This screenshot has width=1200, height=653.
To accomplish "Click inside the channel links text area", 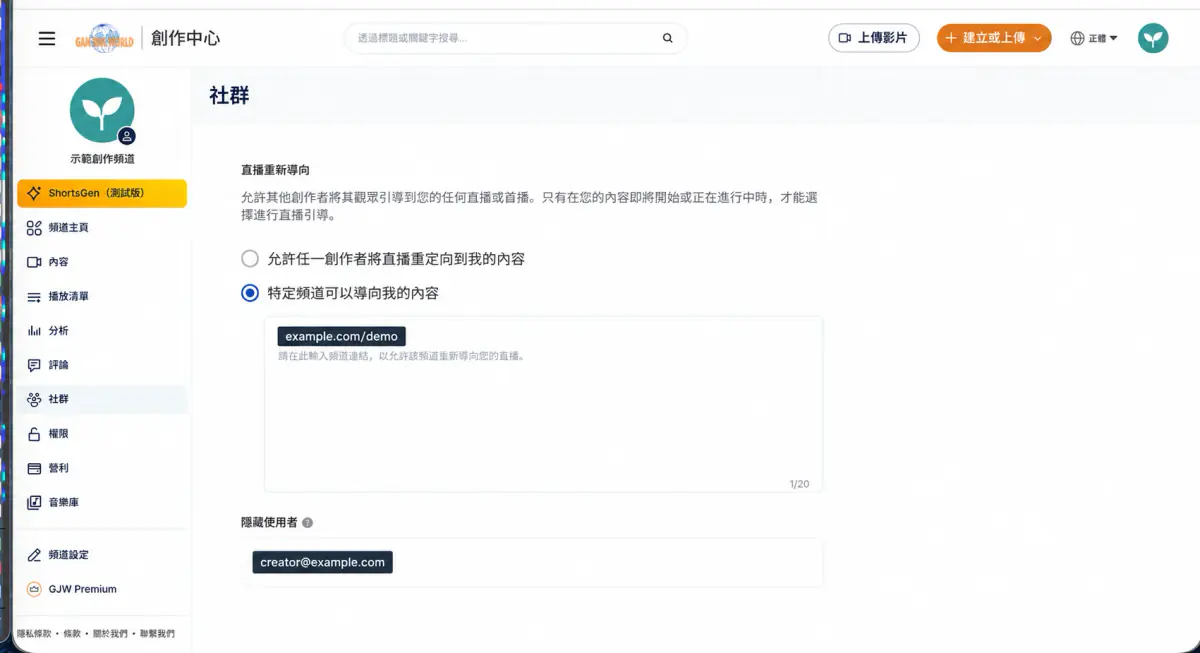I will pos(544,404).
